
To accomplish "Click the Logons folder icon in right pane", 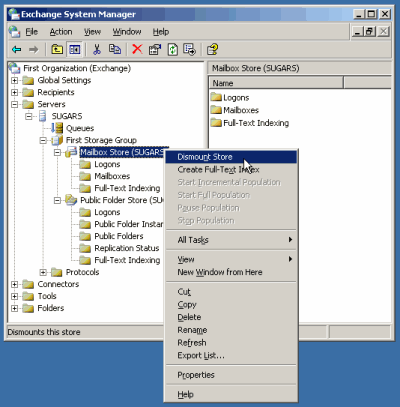I will (x=216, y=97).
